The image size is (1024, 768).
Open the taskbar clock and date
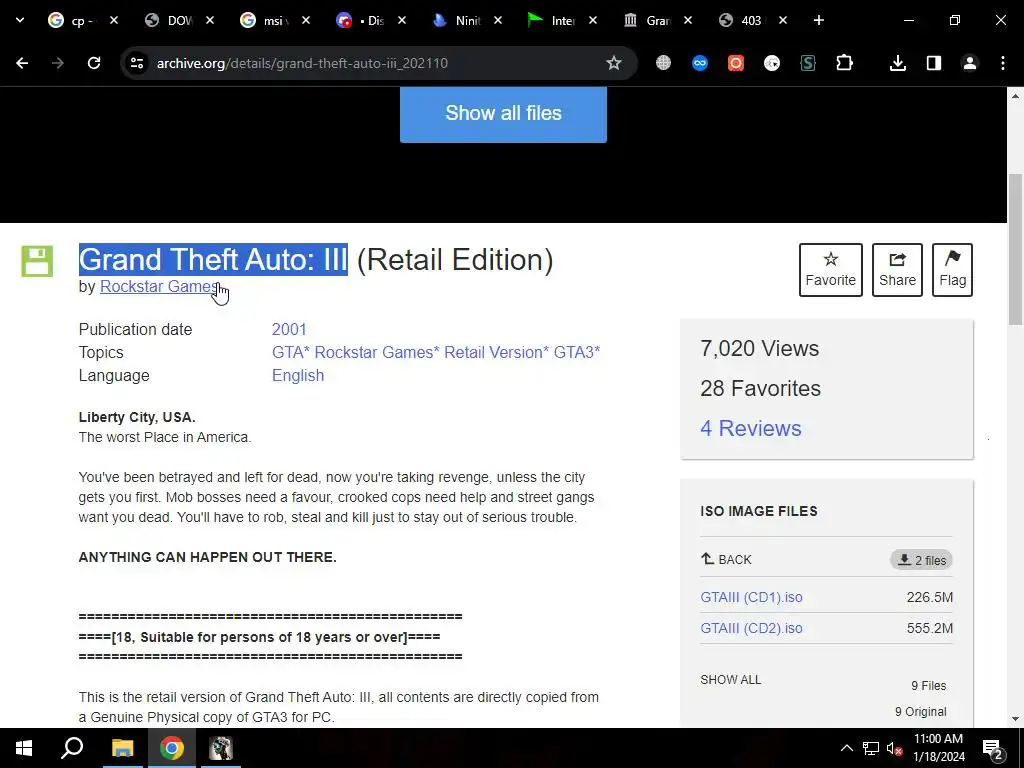938,748
